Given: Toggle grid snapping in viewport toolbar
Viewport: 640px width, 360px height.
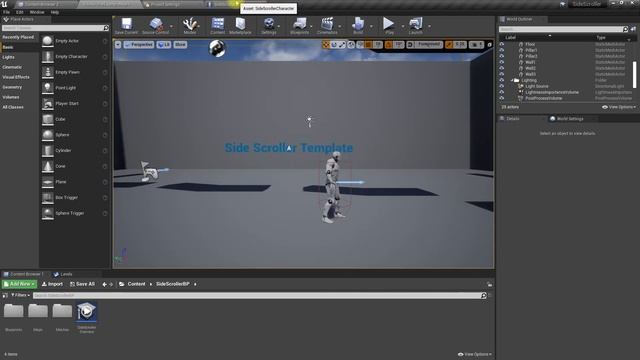Looking at the screenshot, I should coord(368,44).
